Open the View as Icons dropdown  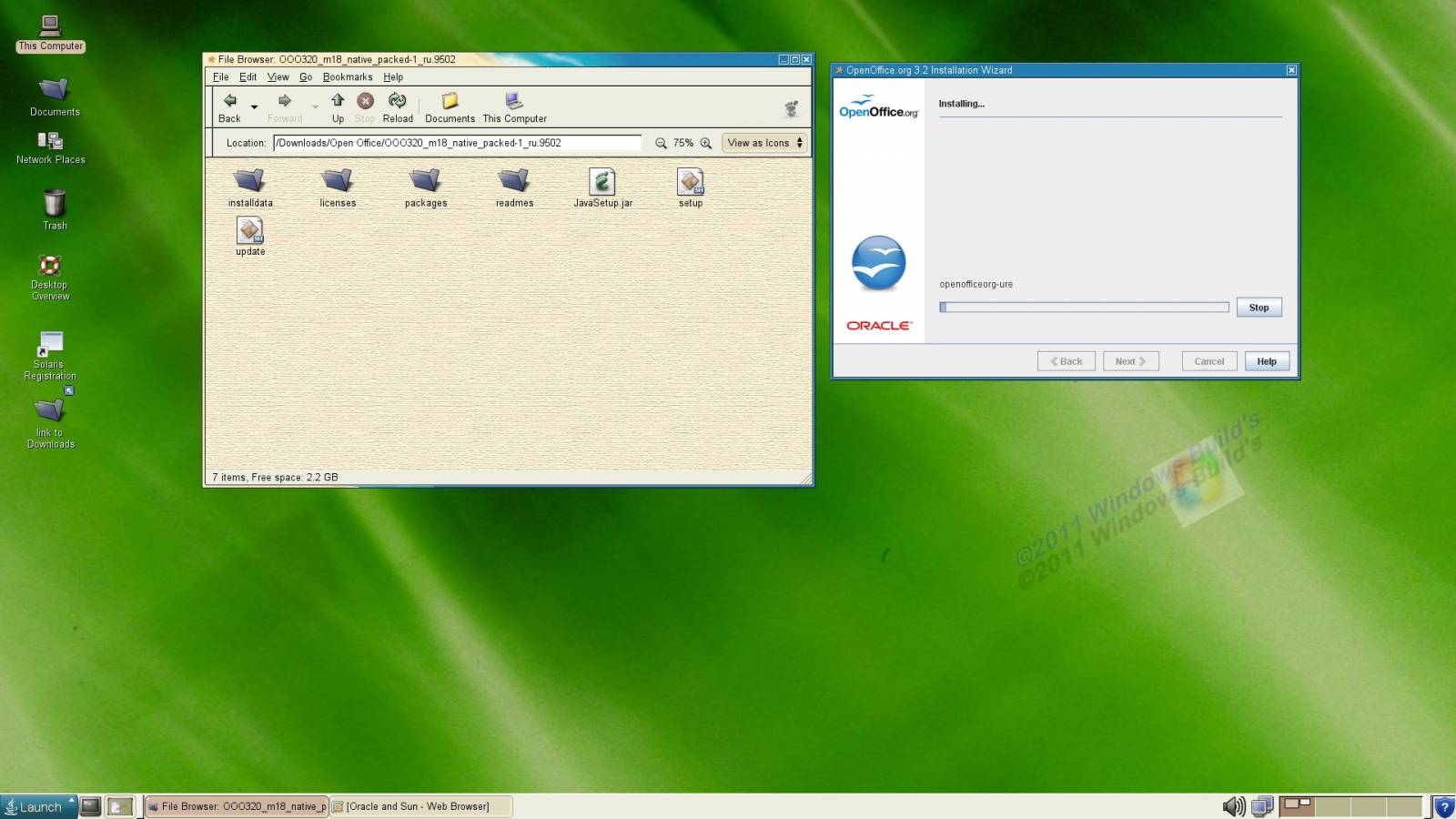pyautogui.click(x=764, y=143)
